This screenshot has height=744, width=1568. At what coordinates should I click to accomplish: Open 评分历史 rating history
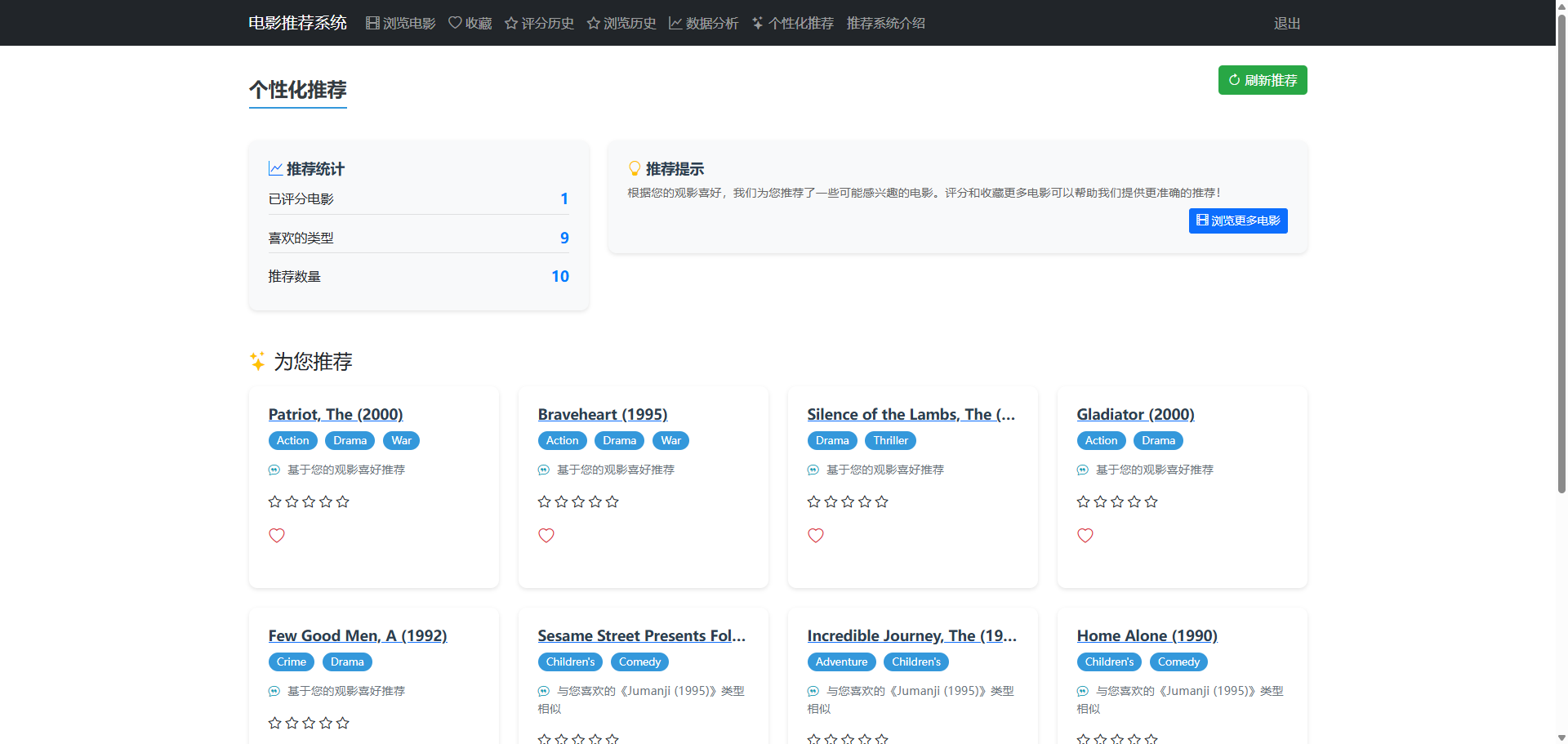pyautogui.click(x=539, y=23)
